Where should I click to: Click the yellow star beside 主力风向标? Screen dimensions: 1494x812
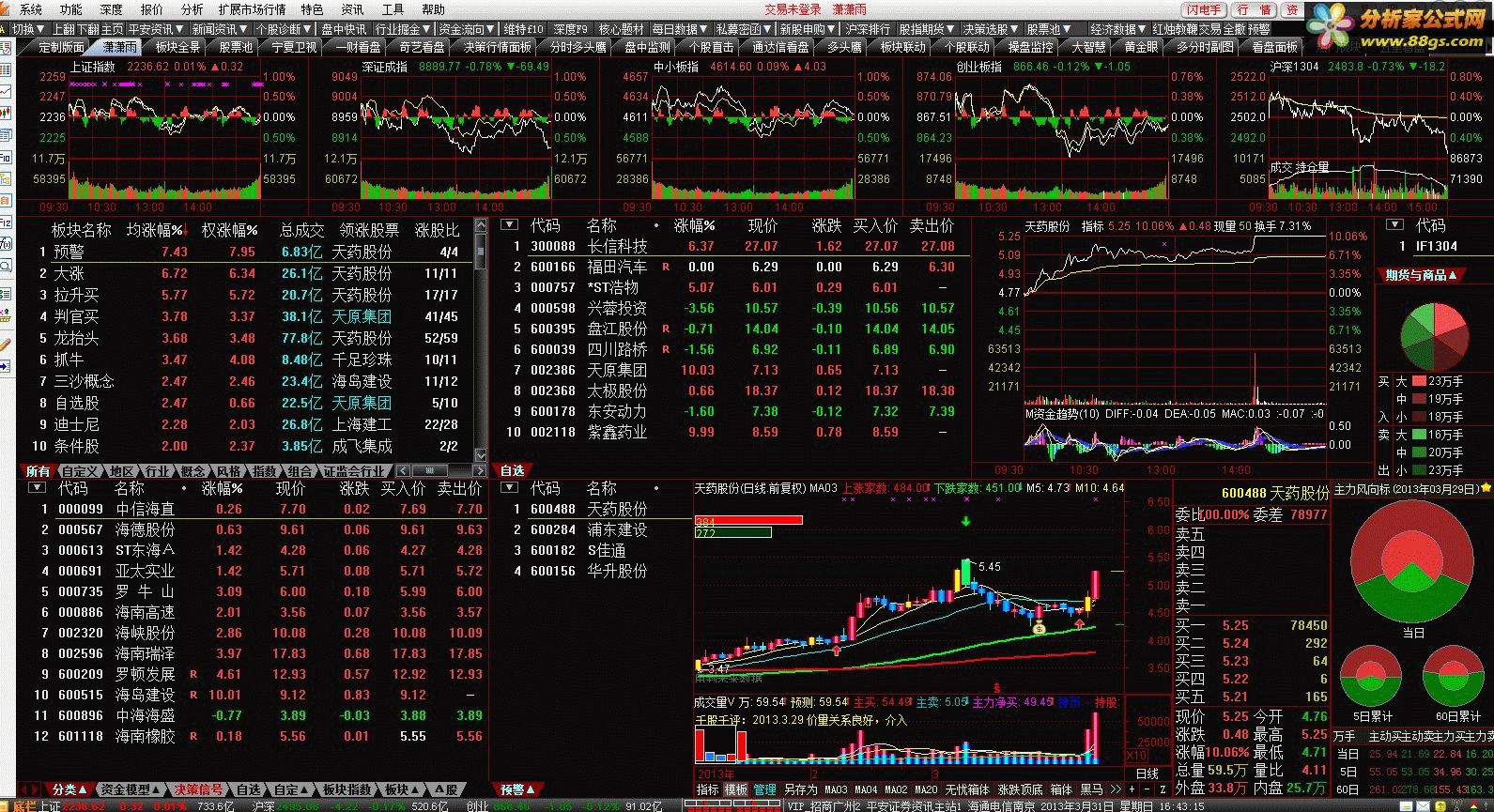(1486, 488)
